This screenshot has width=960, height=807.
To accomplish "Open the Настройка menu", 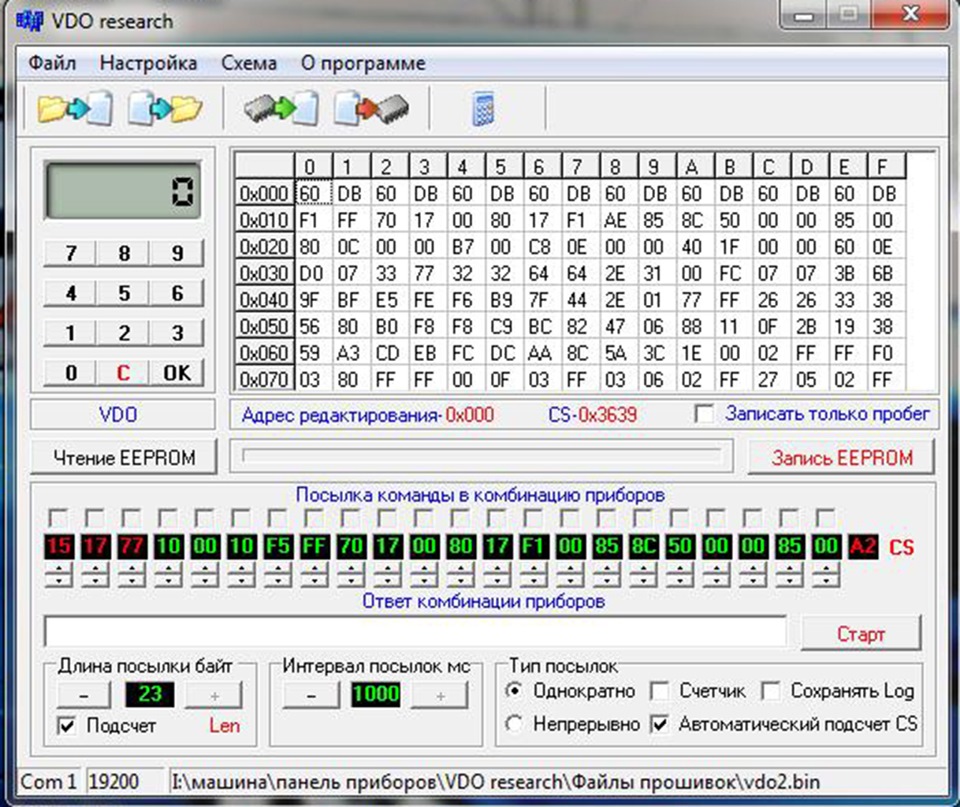I will (148, 63).
